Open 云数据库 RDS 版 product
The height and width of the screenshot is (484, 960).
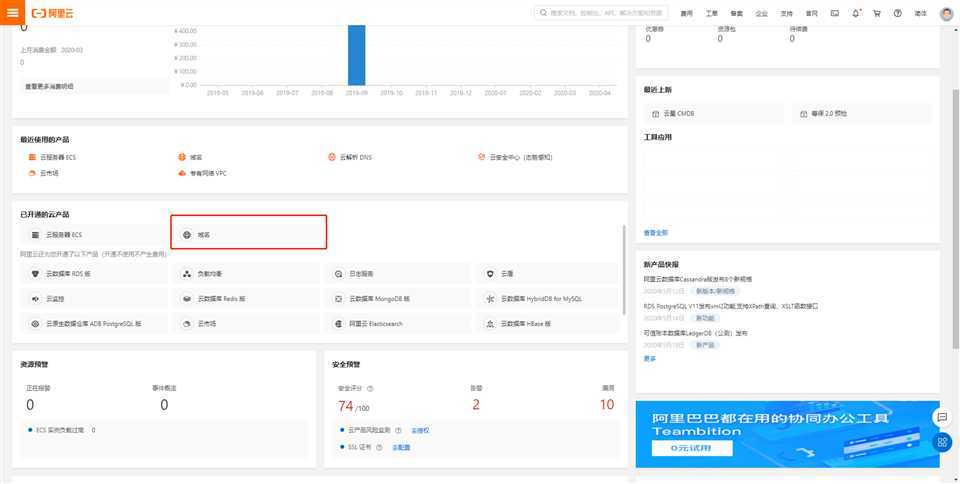click(x=94, y=274)
